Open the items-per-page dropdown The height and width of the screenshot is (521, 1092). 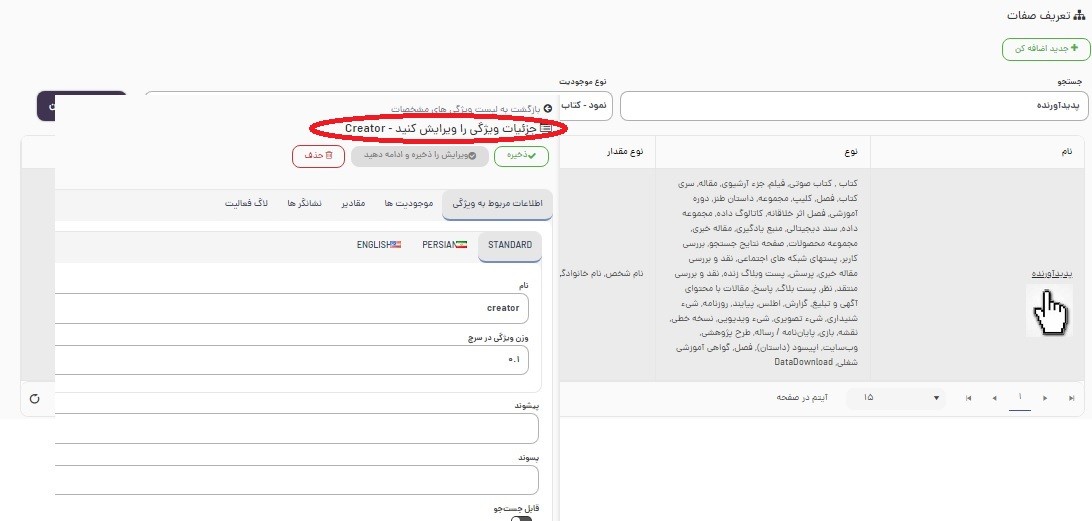896,398
